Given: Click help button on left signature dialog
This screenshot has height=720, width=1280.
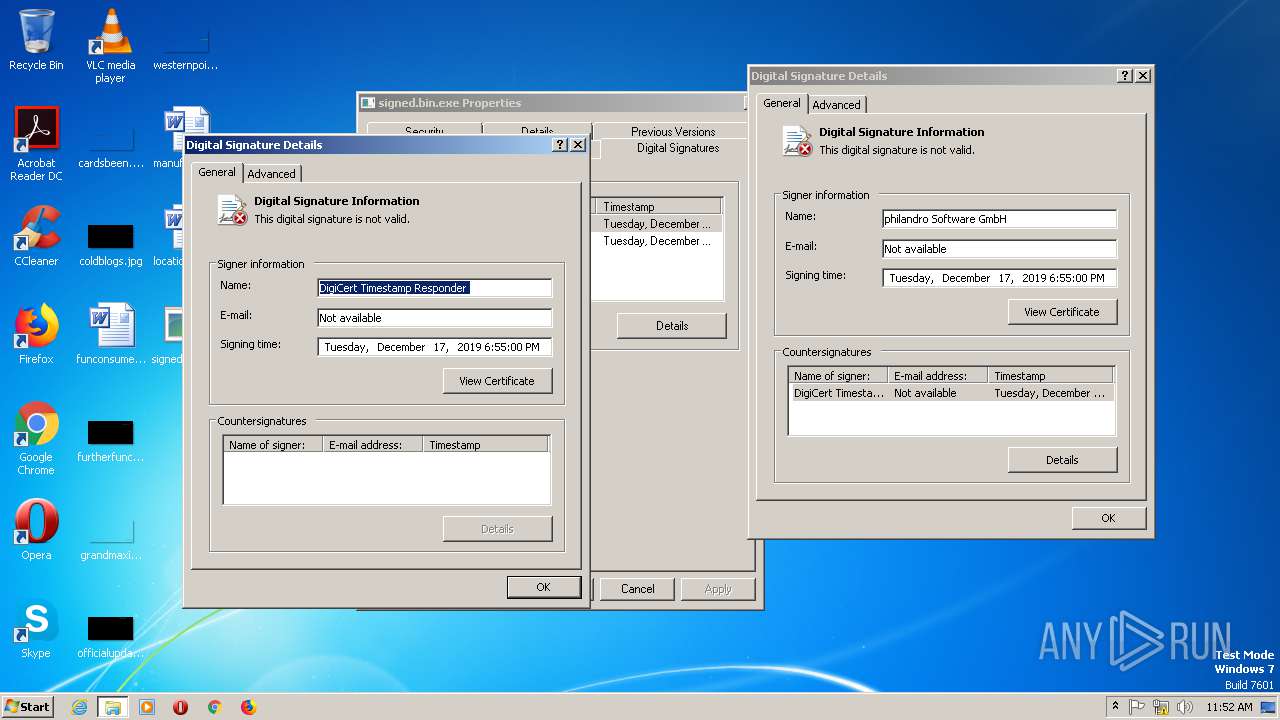Looking at the screenshot, I should (560, 145).
